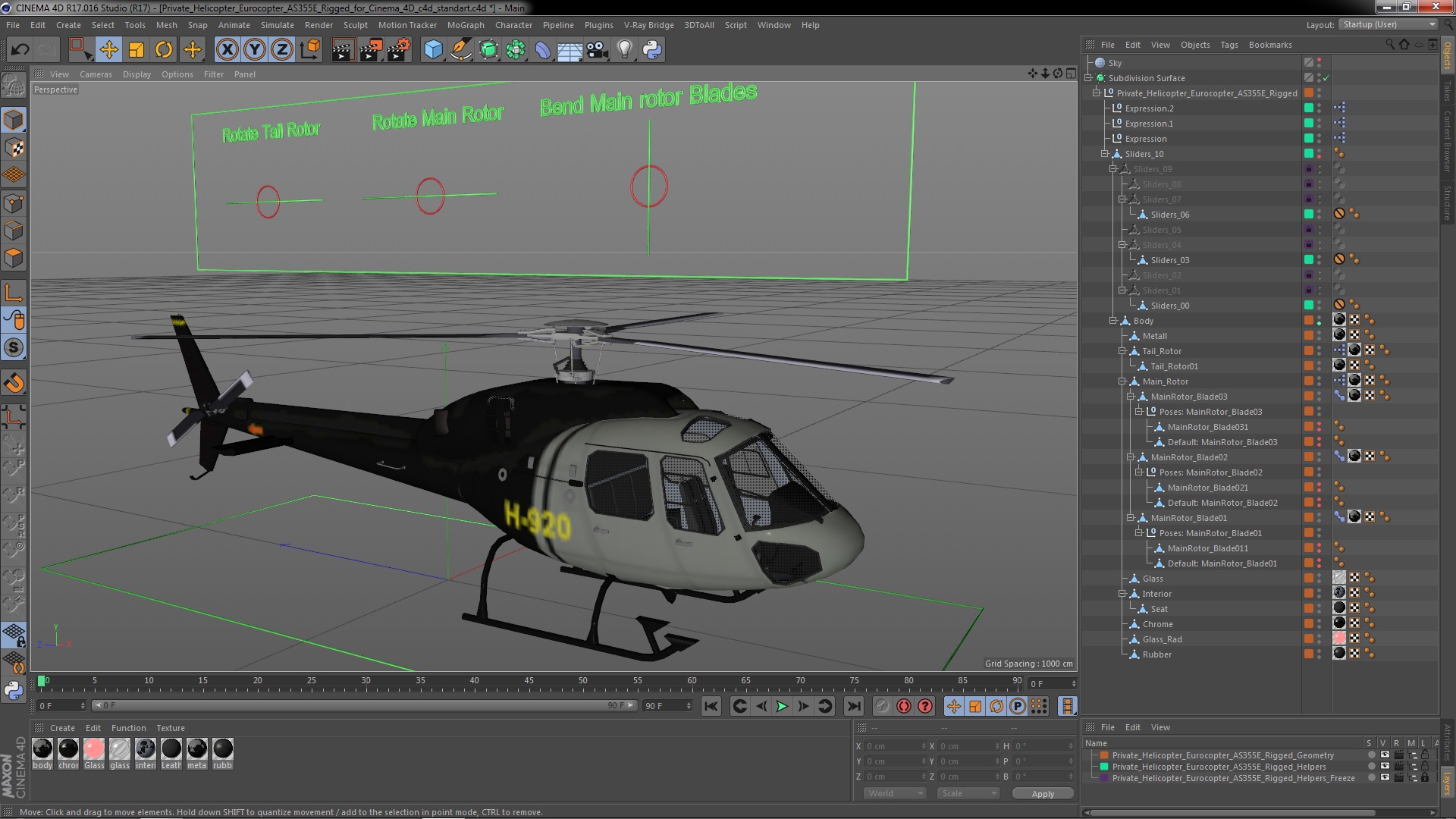Image resolution: width=1456 pixels, height=819 pixels.
Task: Add a Subdivision Surface generator
Action: point(488,50)
